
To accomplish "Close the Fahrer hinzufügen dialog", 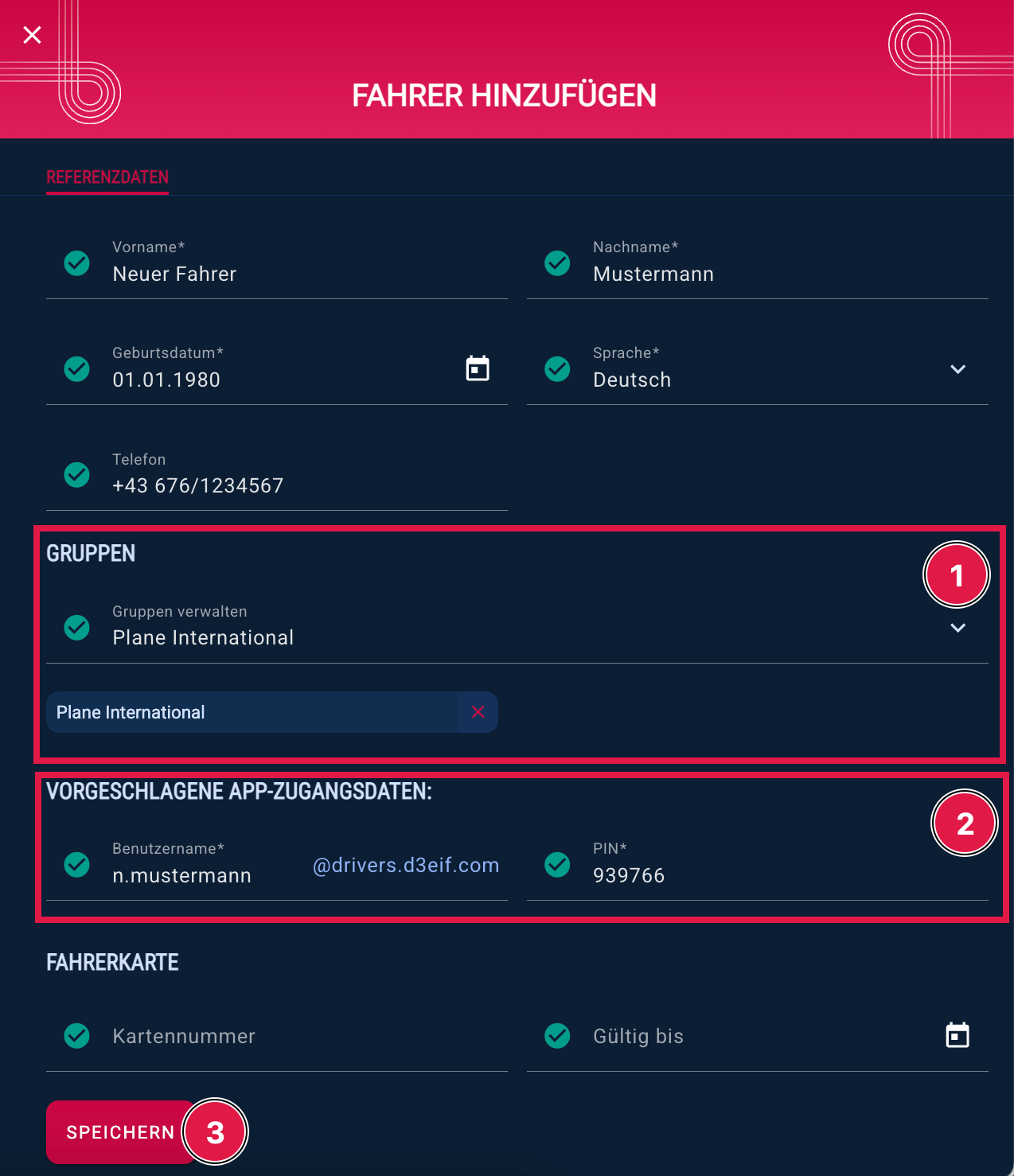I will pyautogui.click(x=33, y=35).
